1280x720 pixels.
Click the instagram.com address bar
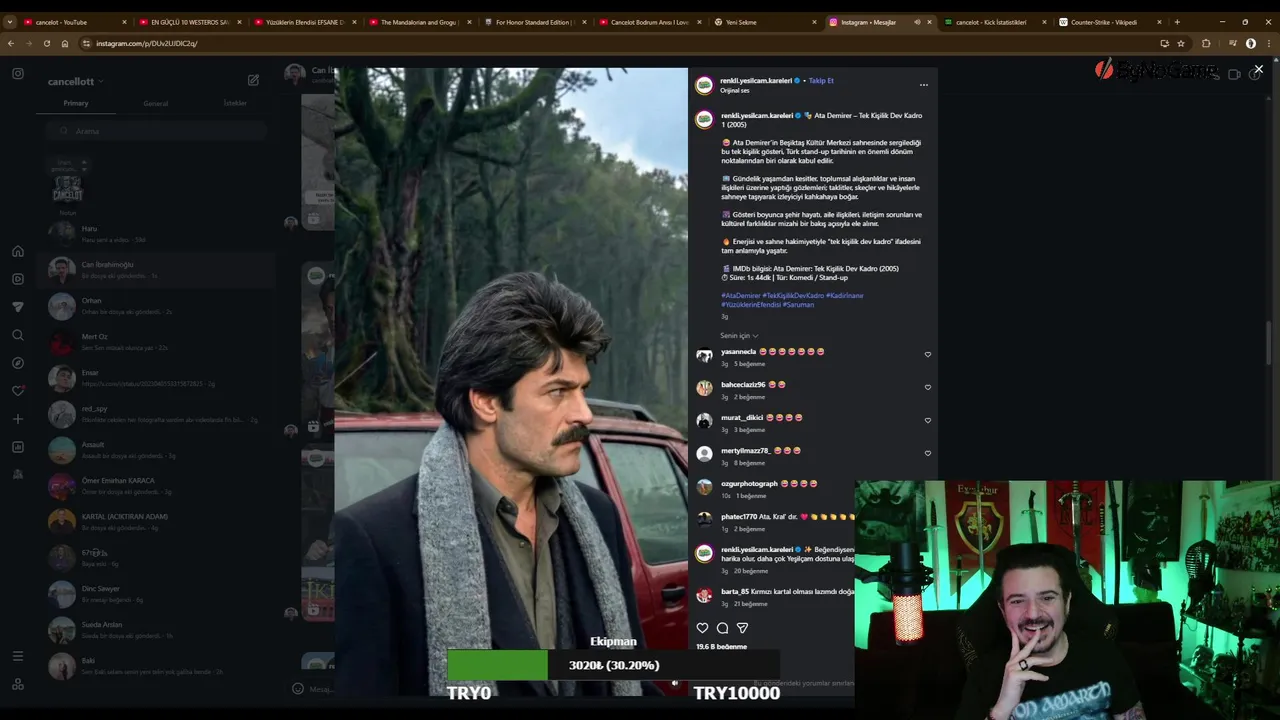pyautogui.click(x=620, y=43)
